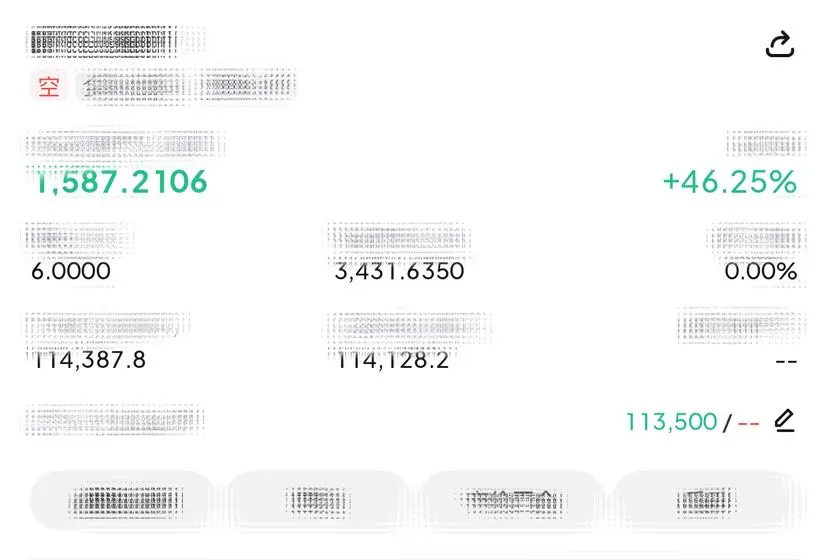Share this position via the share icon

point(780,44)
